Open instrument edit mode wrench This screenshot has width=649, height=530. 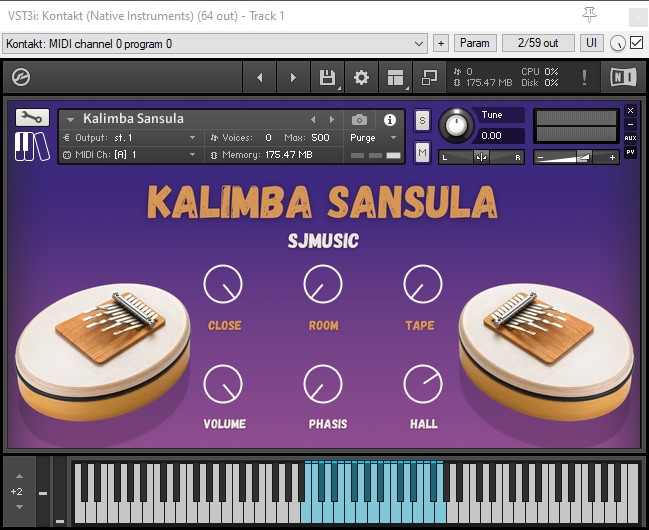[x=32, y=118]
